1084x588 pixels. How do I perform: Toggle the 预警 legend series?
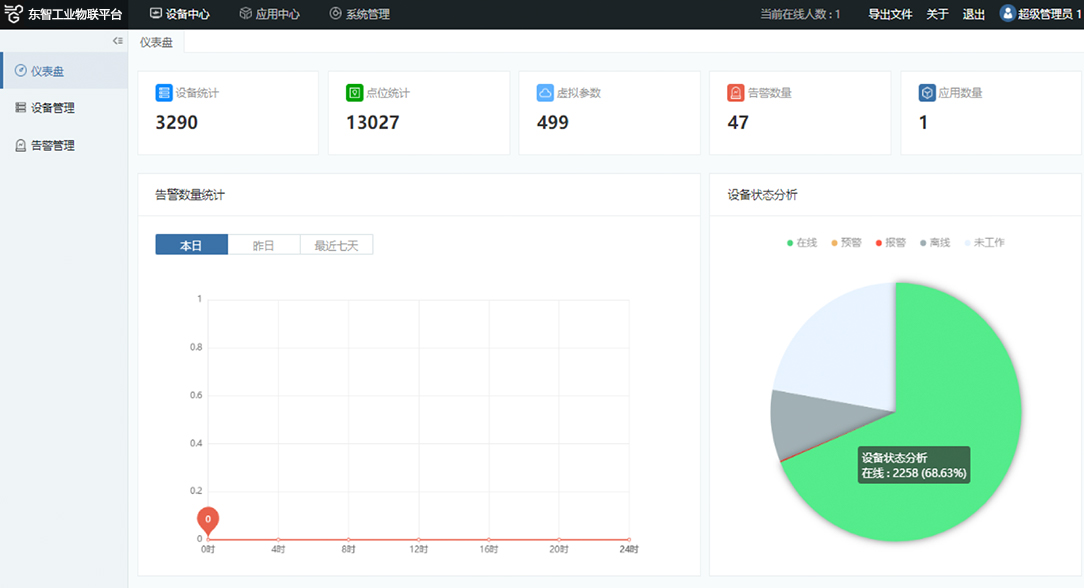coord(845,243)
